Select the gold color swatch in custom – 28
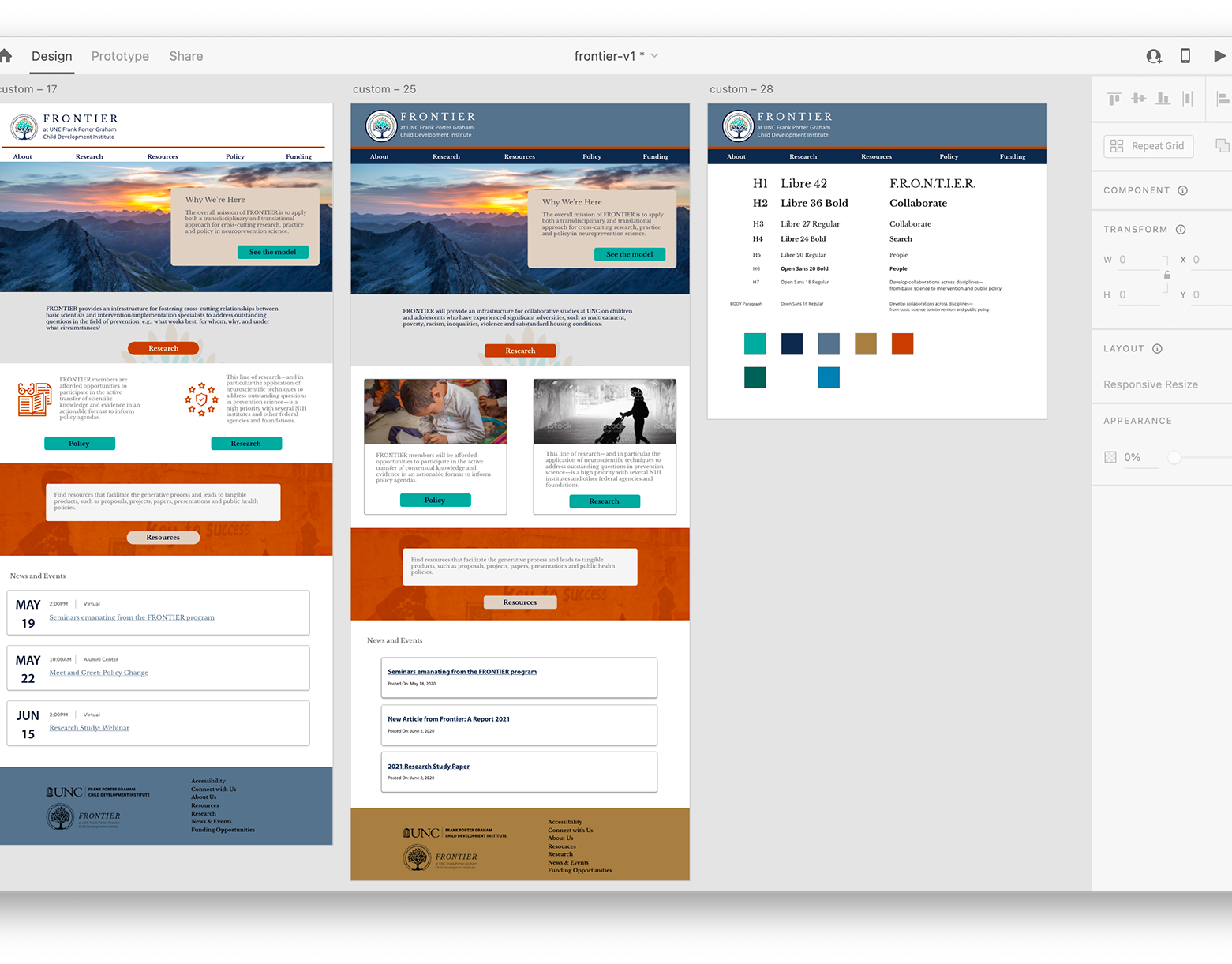 tap(866, 344)
